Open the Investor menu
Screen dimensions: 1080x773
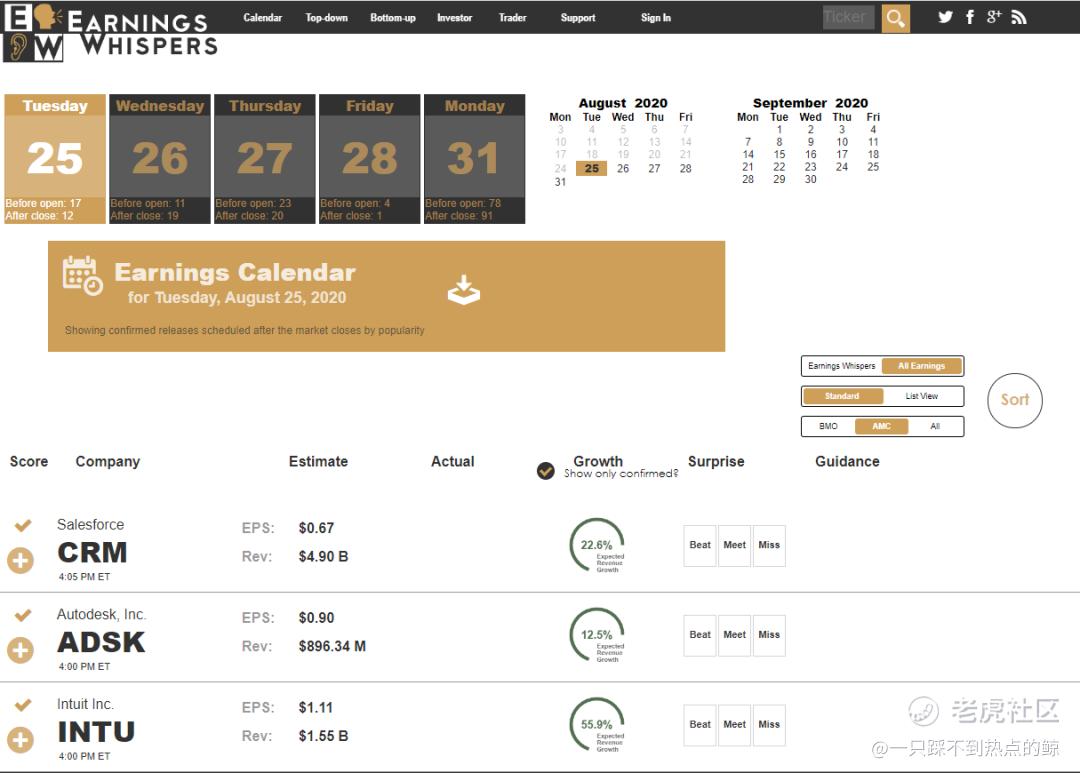[x=455, y=18]
